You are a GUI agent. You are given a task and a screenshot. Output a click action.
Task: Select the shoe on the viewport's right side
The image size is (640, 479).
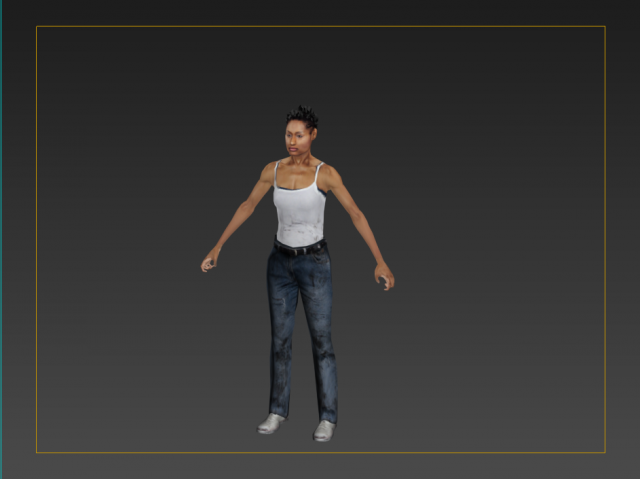click(x=324, y=430)
